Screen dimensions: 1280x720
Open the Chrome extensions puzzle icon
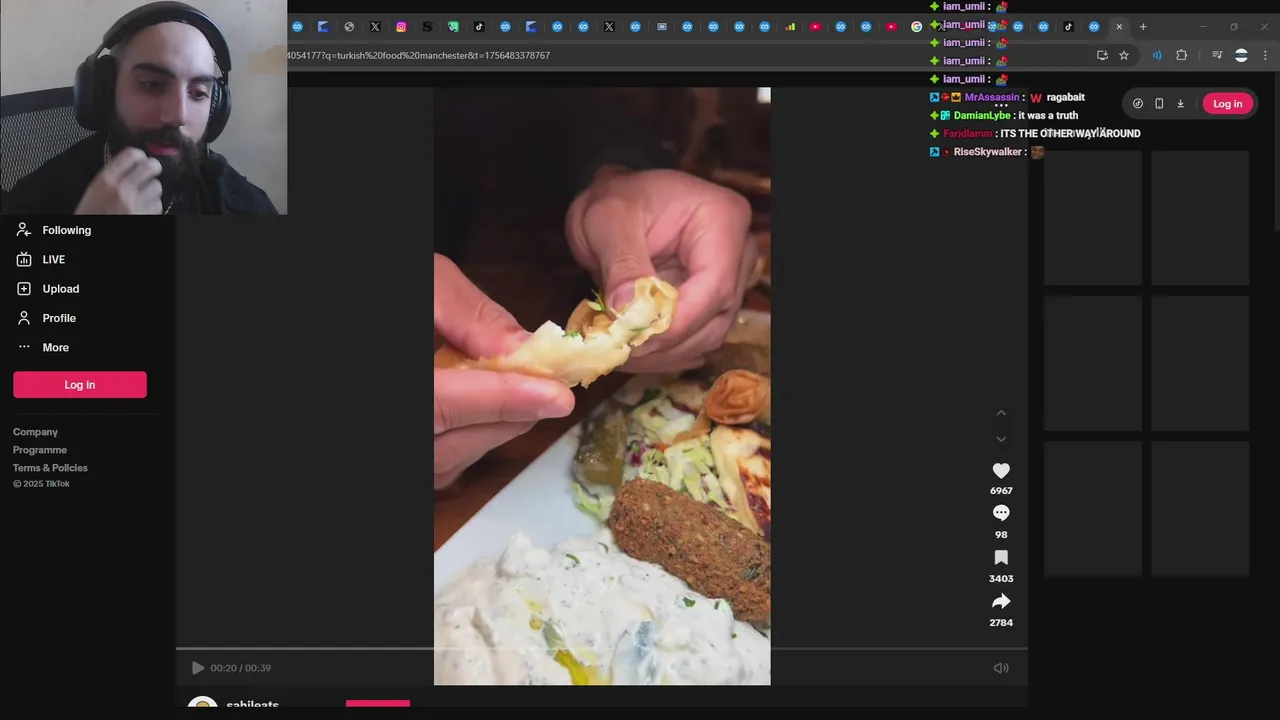tap(1181, 55)
